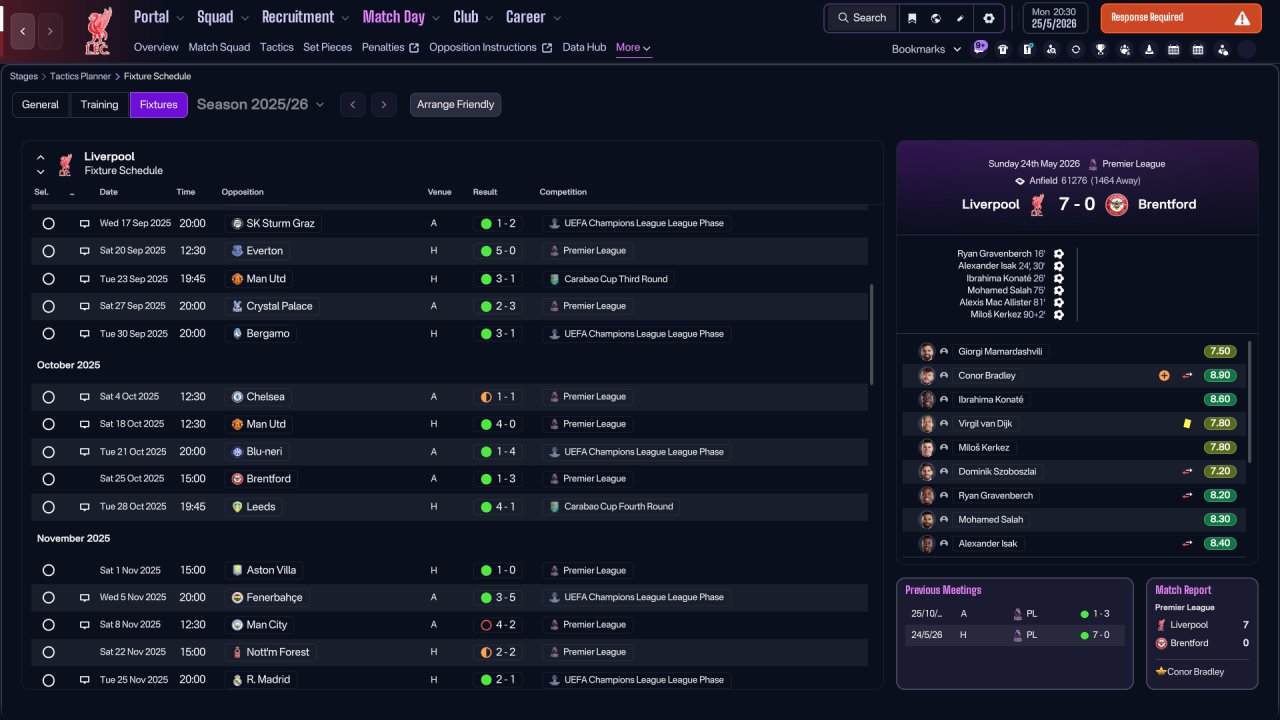Open the Bookmarks dropdown
Viewport: 1280px width, 720px height.
coord(927,49)
